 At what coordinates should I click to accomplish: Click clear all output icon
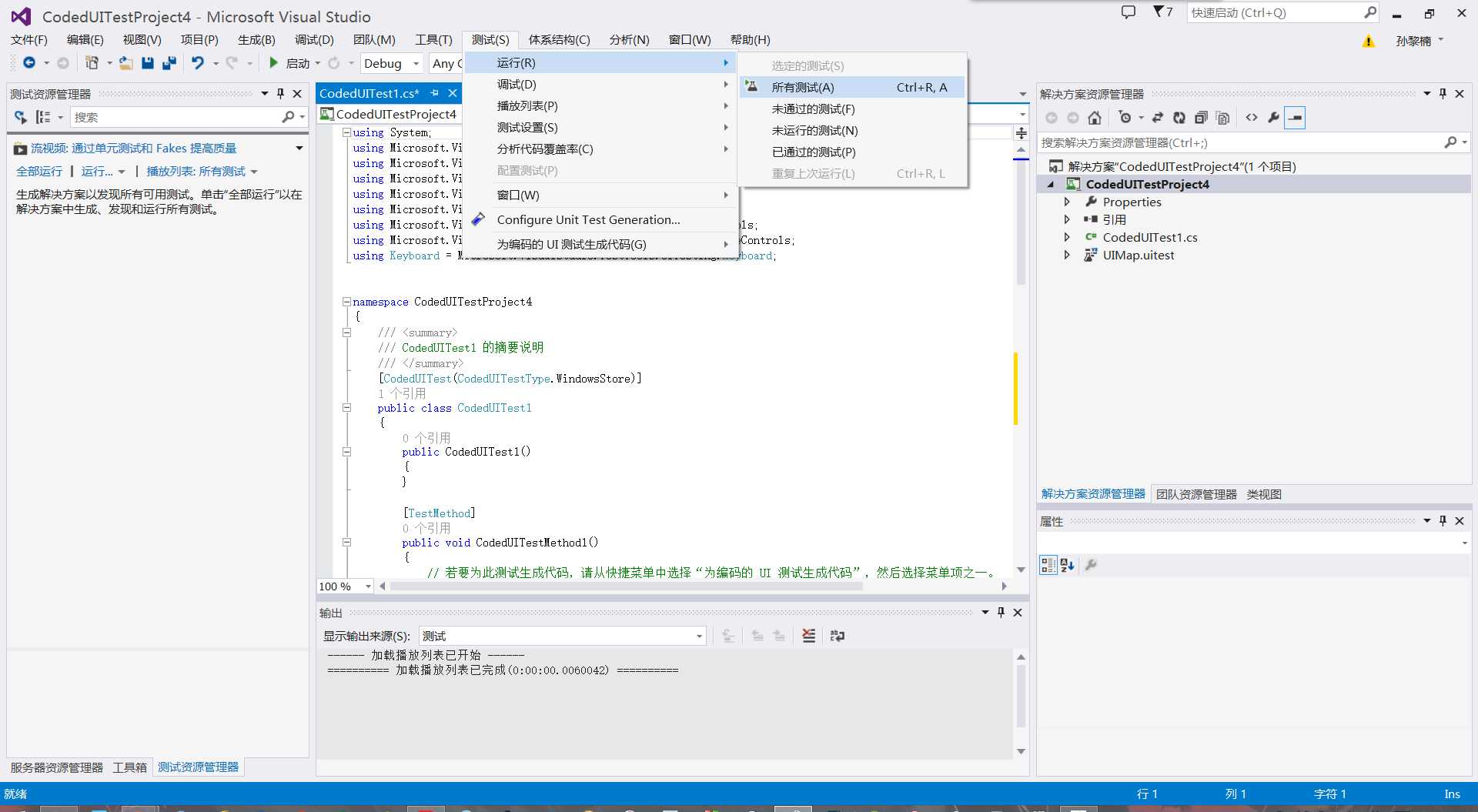click(x=808, y=636)
